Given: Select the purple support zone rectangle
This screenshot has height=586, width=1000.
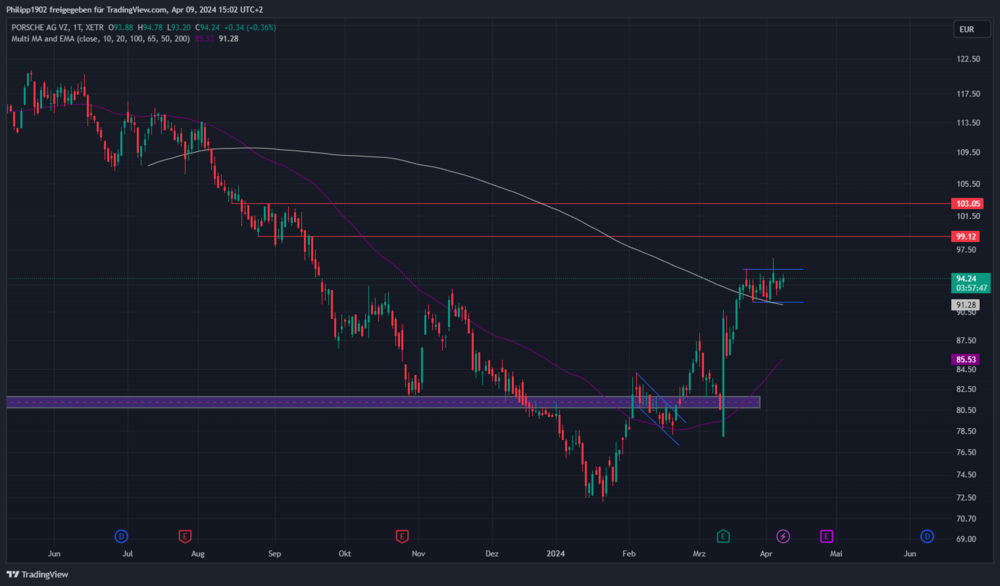Looking at the screenshot, I should tap(300, 402).
